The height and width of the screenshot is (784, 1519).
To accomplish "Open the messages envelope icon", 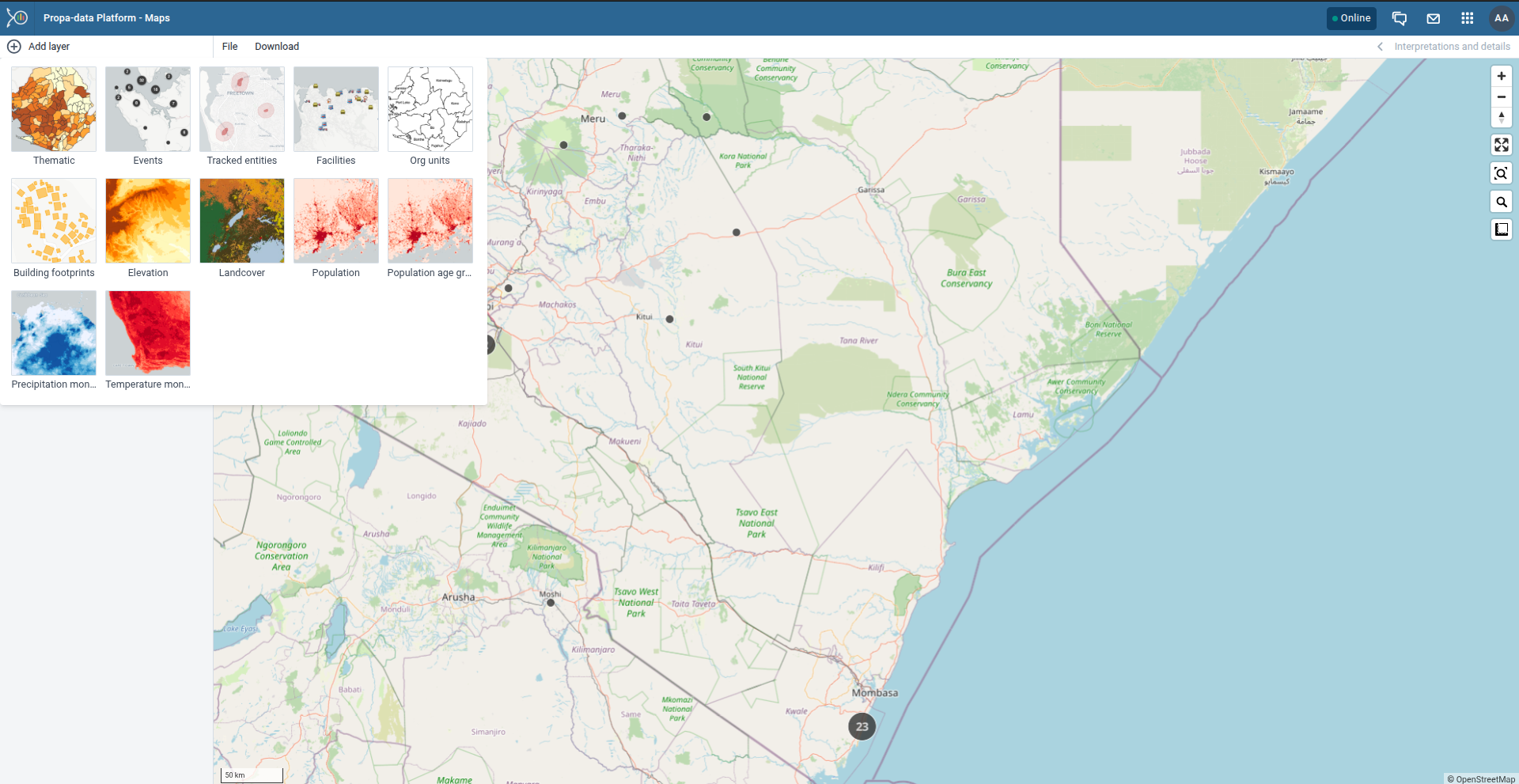I will [x=1433, y=17].
